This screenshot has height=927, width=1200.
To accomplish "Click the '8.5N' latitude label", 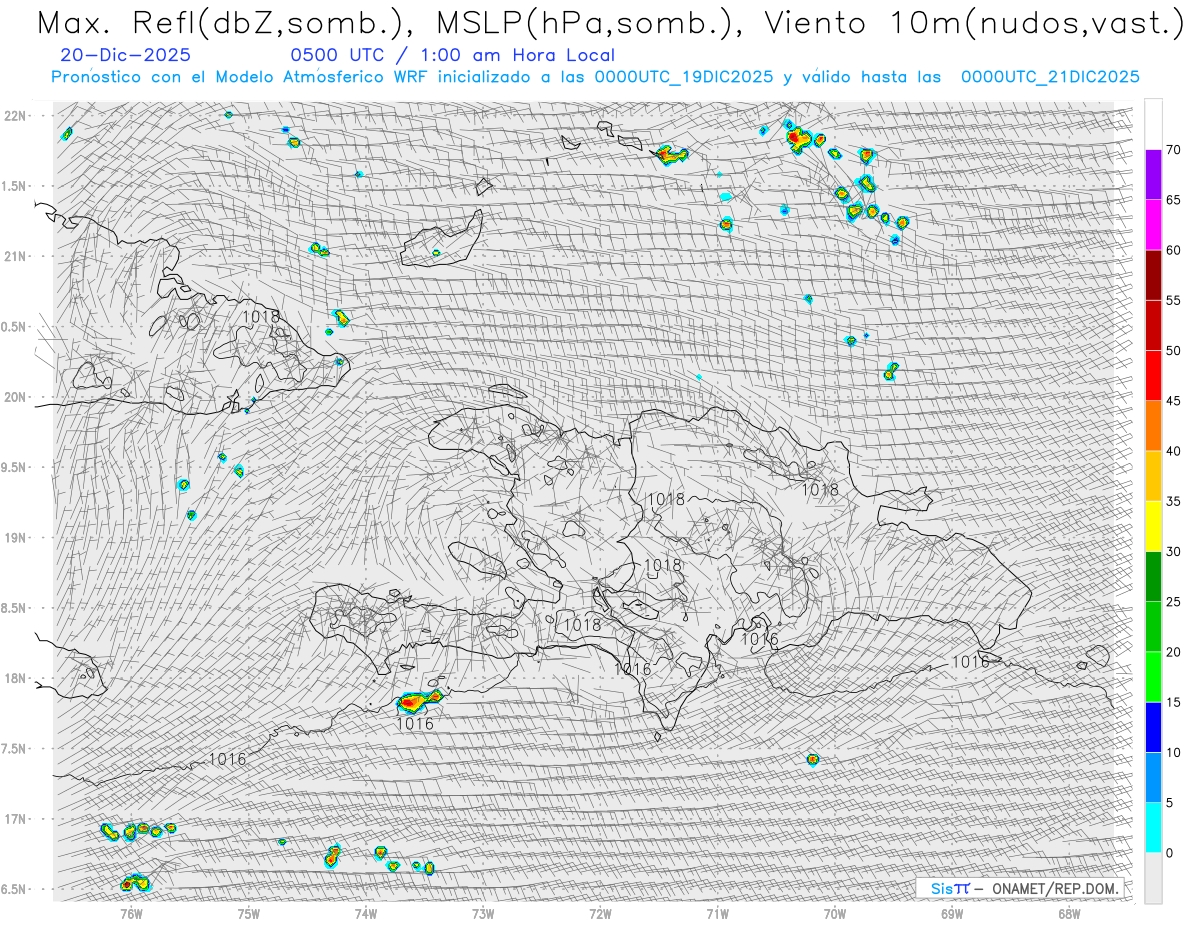I will pos(15,608).
